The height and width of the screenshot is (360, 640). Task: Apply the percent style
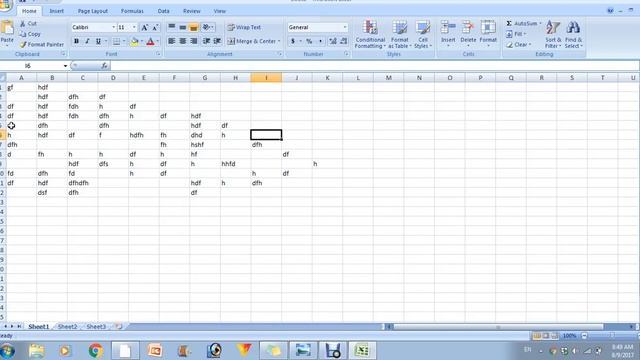pyautogui.click(x=309, y=41)
